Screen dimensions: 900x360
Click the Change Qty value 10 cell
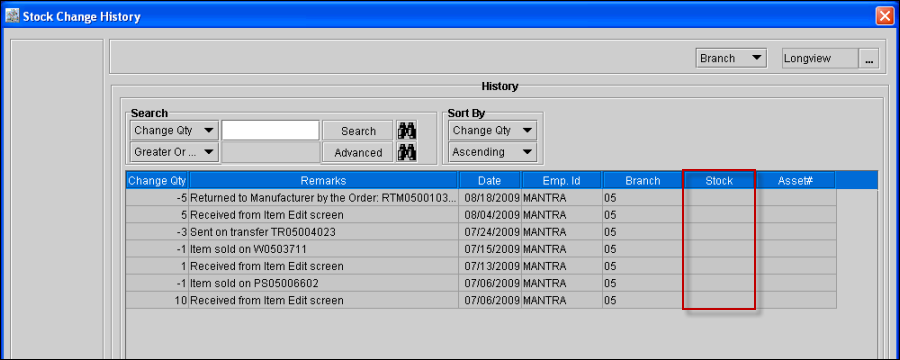[157, 300]
